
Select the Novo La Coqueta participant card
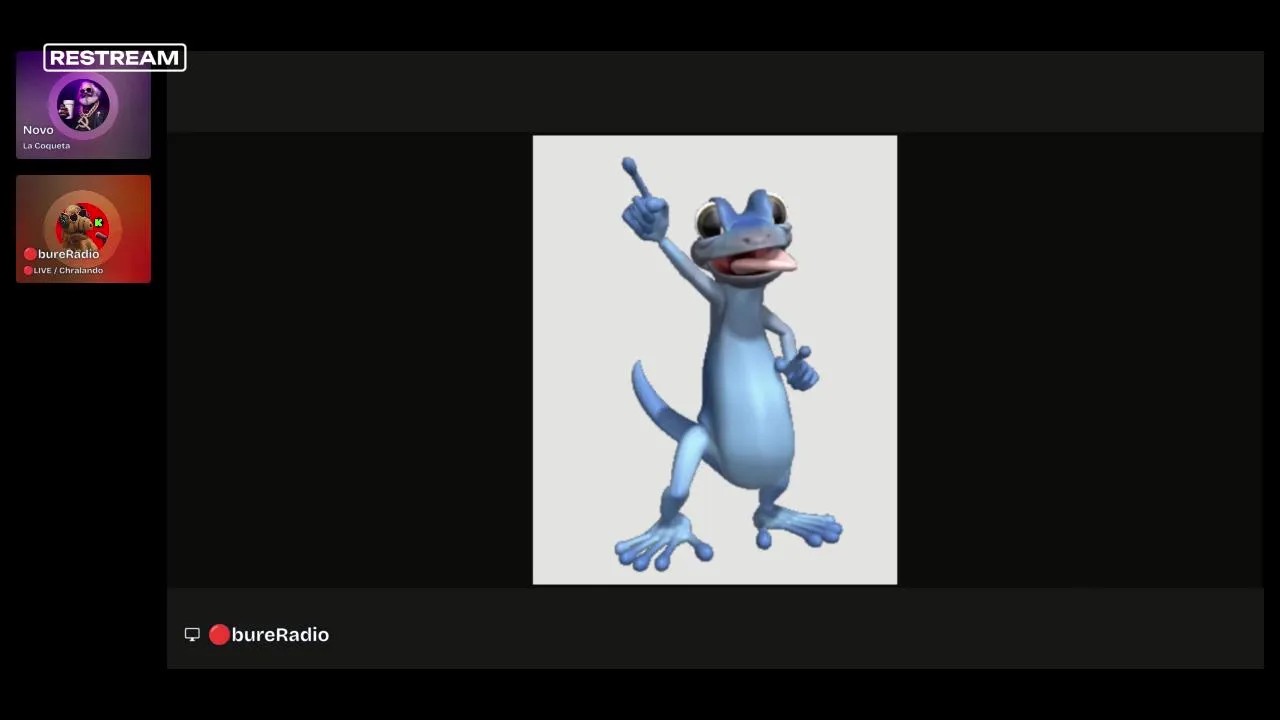point(83,105)
